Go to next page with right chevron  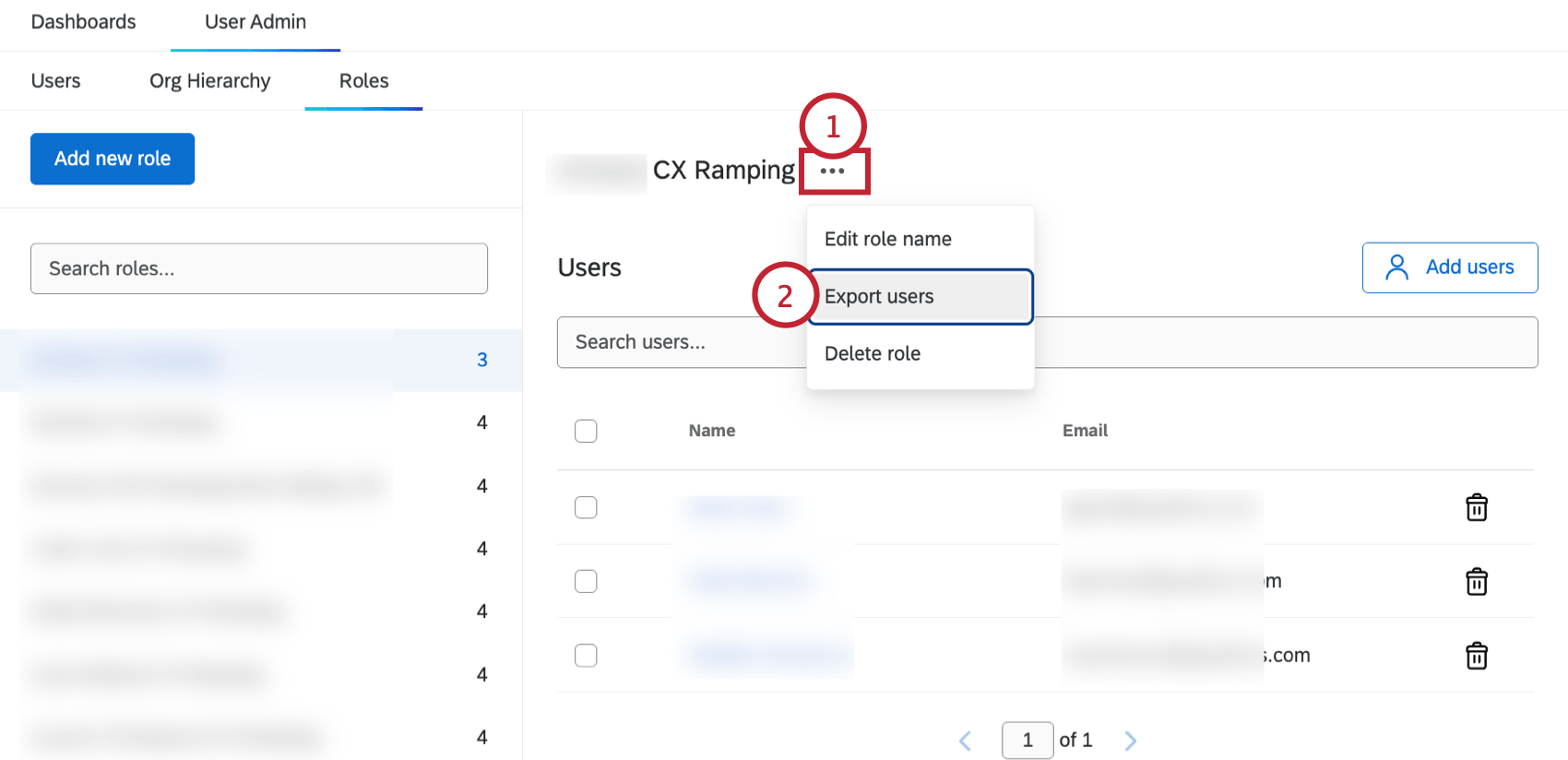click(x=1131, y=741)
